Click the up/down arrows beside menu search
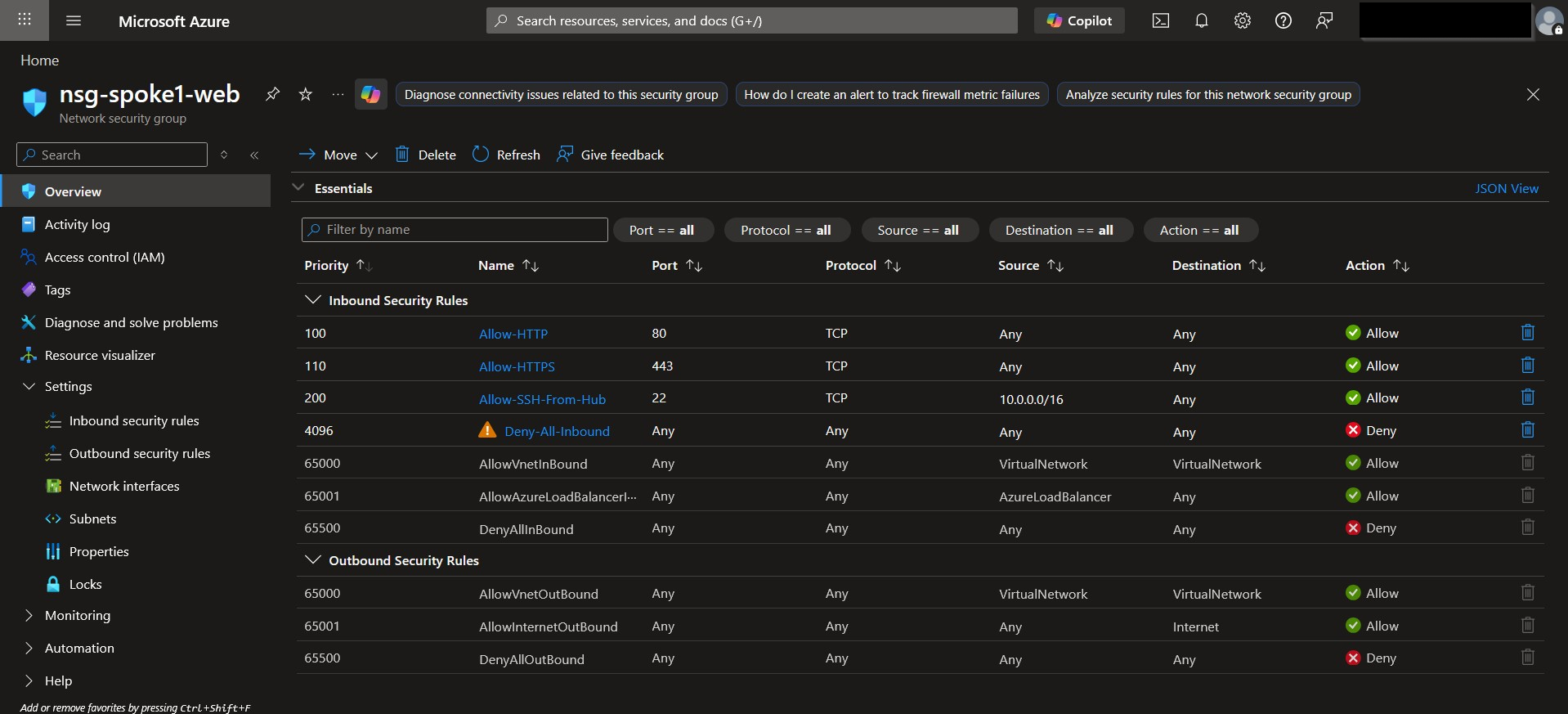This screenshot has height=714, width=1568. 224,155
